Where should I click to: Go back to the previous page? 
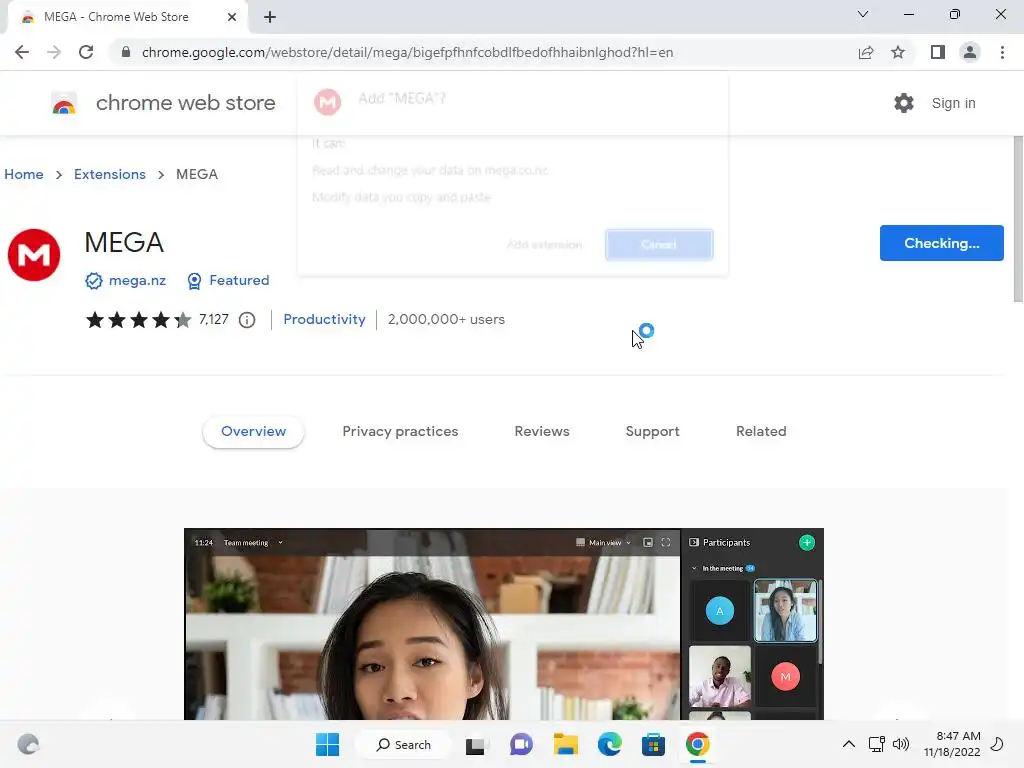point(22,52)
